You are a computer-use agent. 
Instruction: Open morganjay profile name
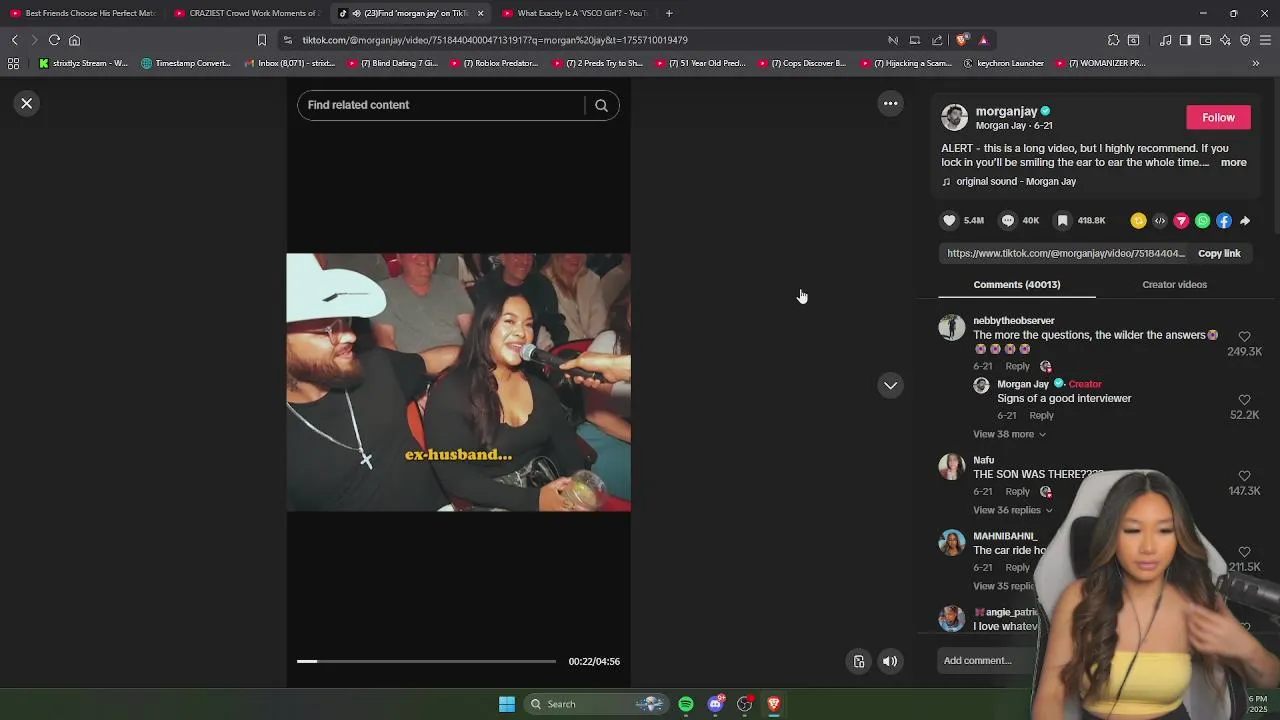coord(1006,112)
